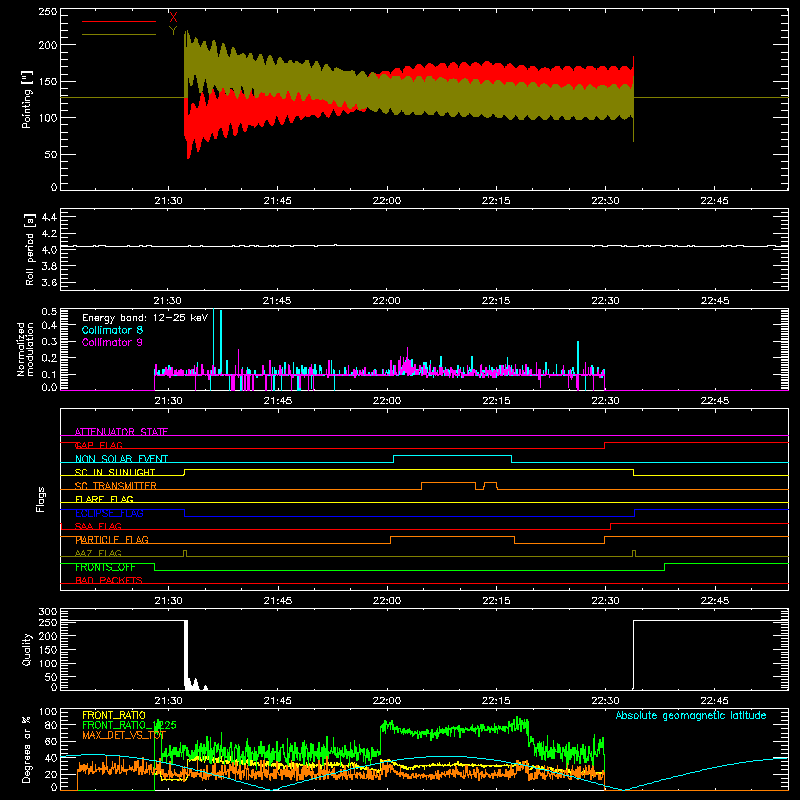
Task: Click the "Flags" vertical axis title
Action: (x=41, y=499)
